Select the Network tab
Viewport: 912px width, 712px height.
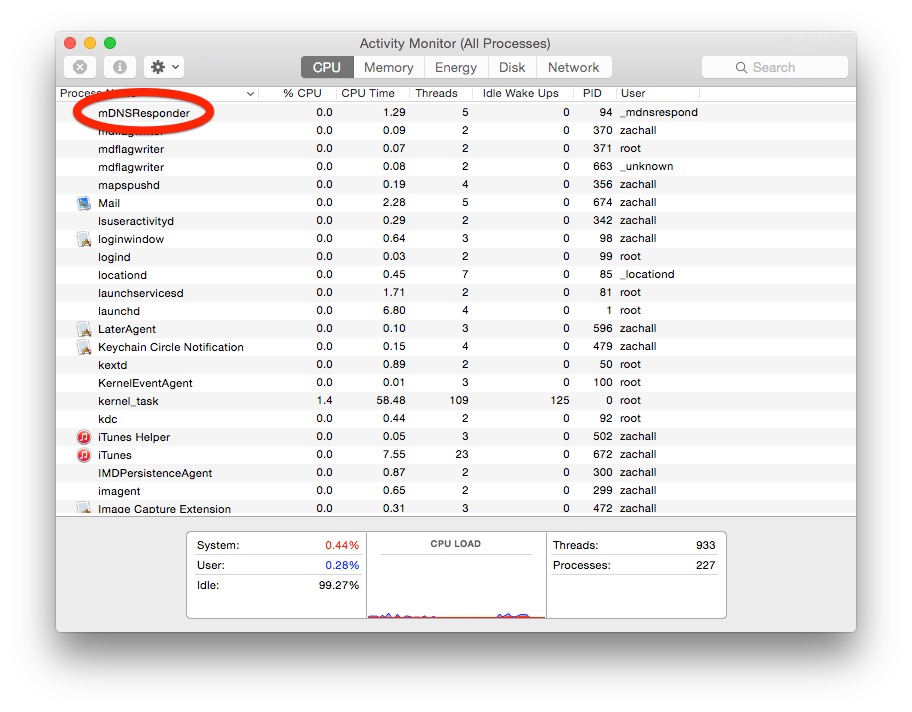tap(573, 67)
